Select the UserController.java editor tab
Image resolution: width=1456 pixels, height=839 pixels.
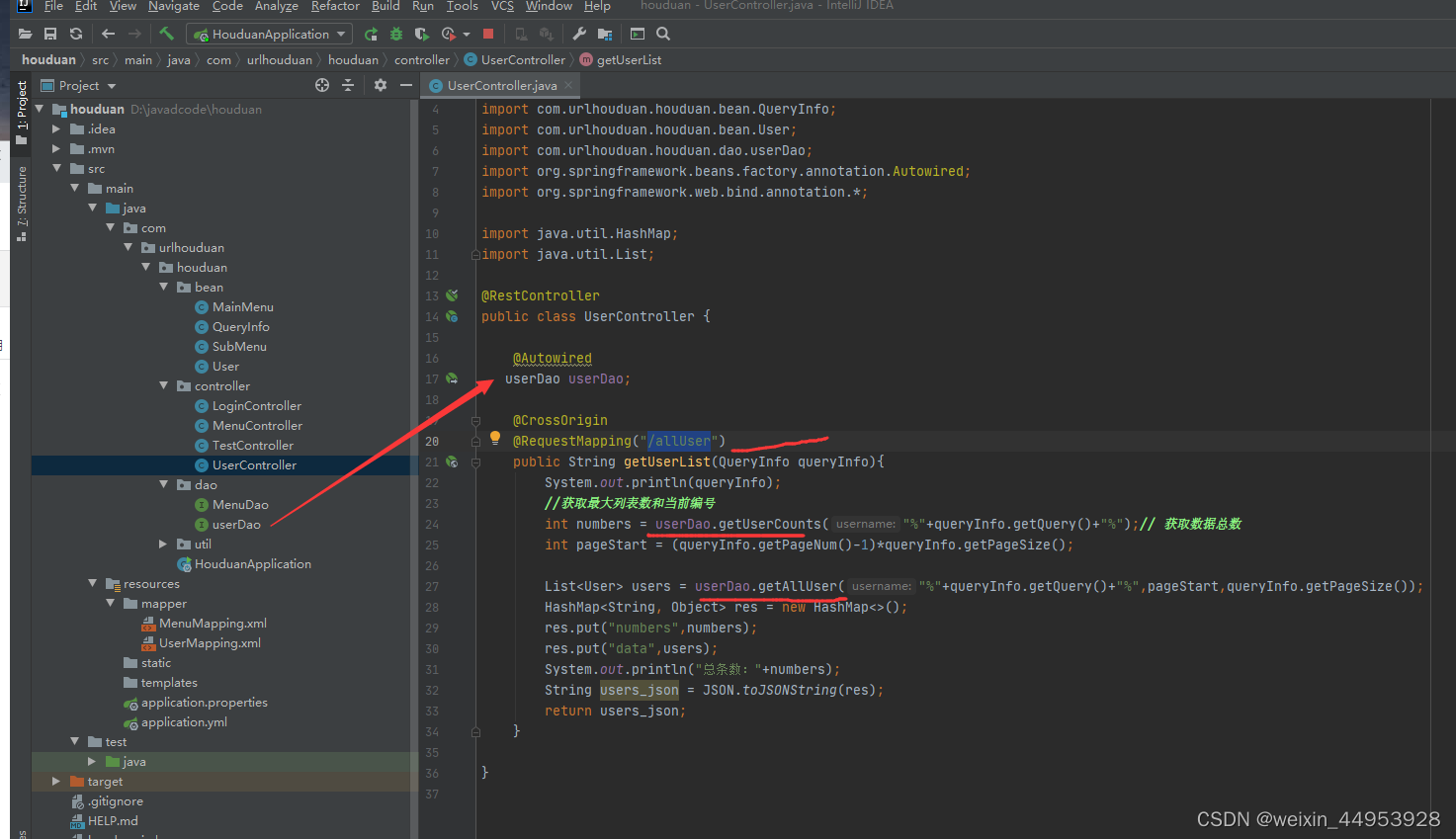502,86
